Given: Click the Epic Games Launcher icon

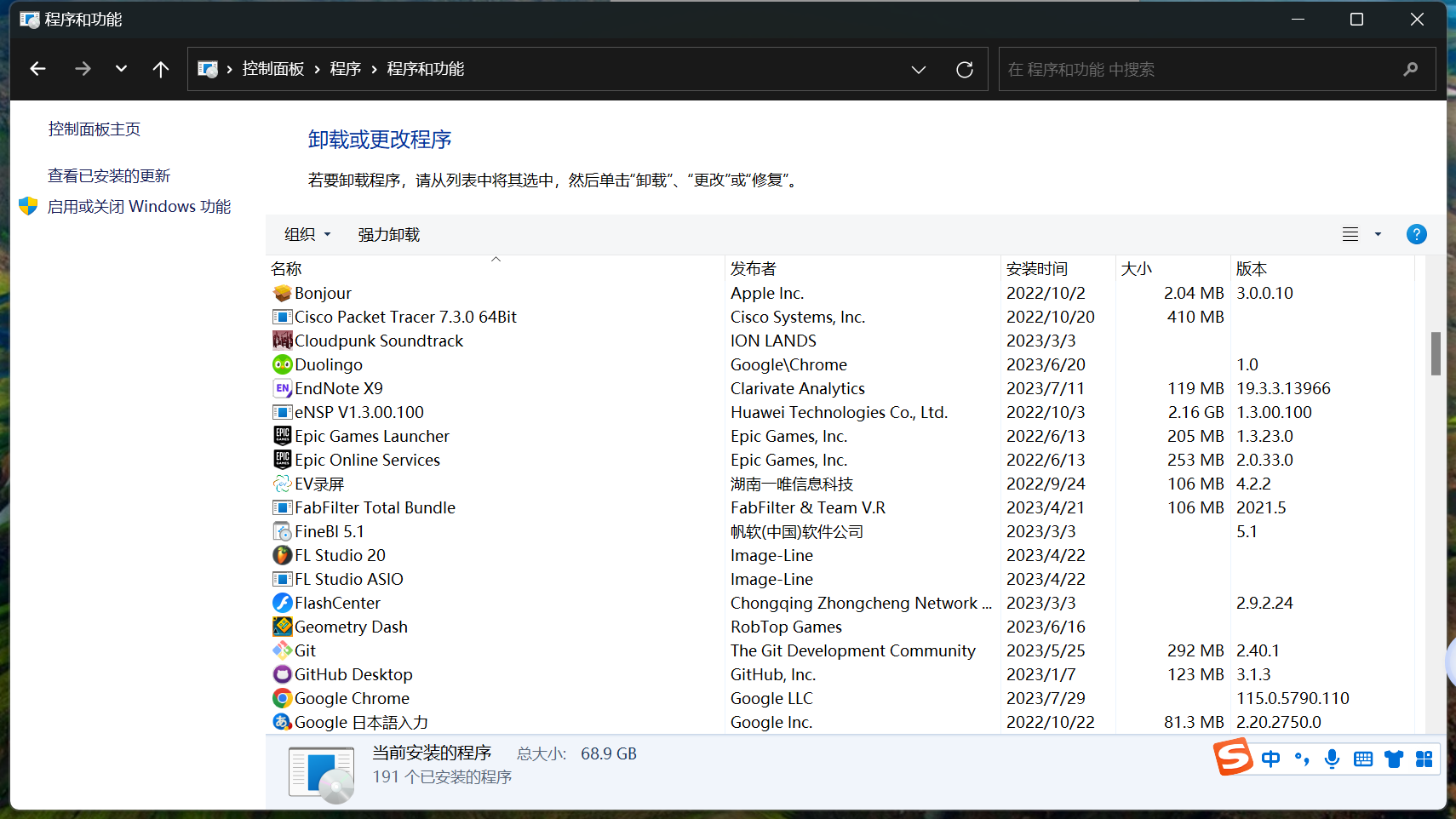Looking at the screenshot, I should [x=283, y=436].
